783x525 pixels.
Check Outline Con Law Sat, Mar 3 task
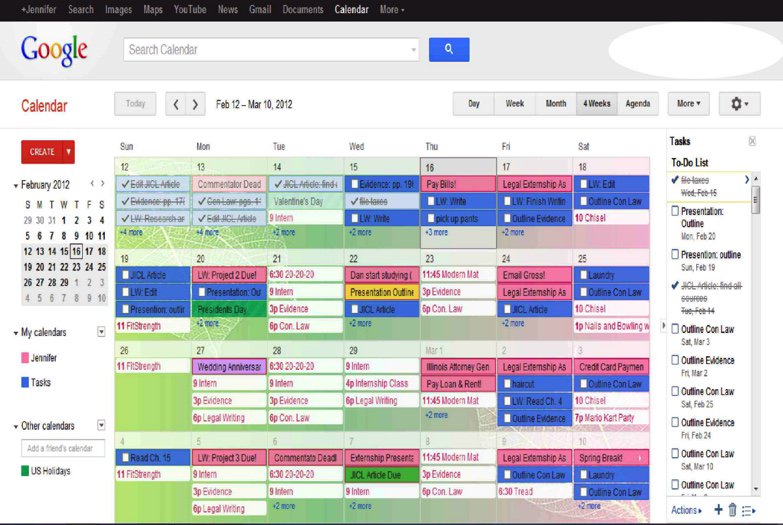click(675, 329)
